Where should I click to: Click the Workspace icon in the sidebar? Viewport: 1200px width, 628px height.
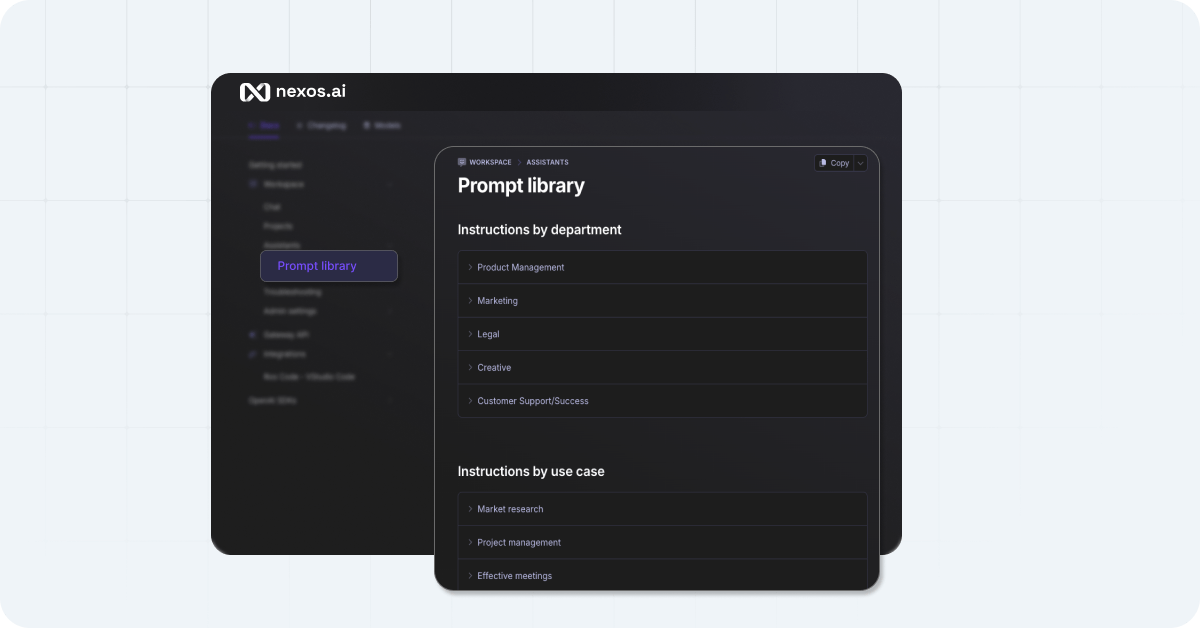tap(253, 184)
